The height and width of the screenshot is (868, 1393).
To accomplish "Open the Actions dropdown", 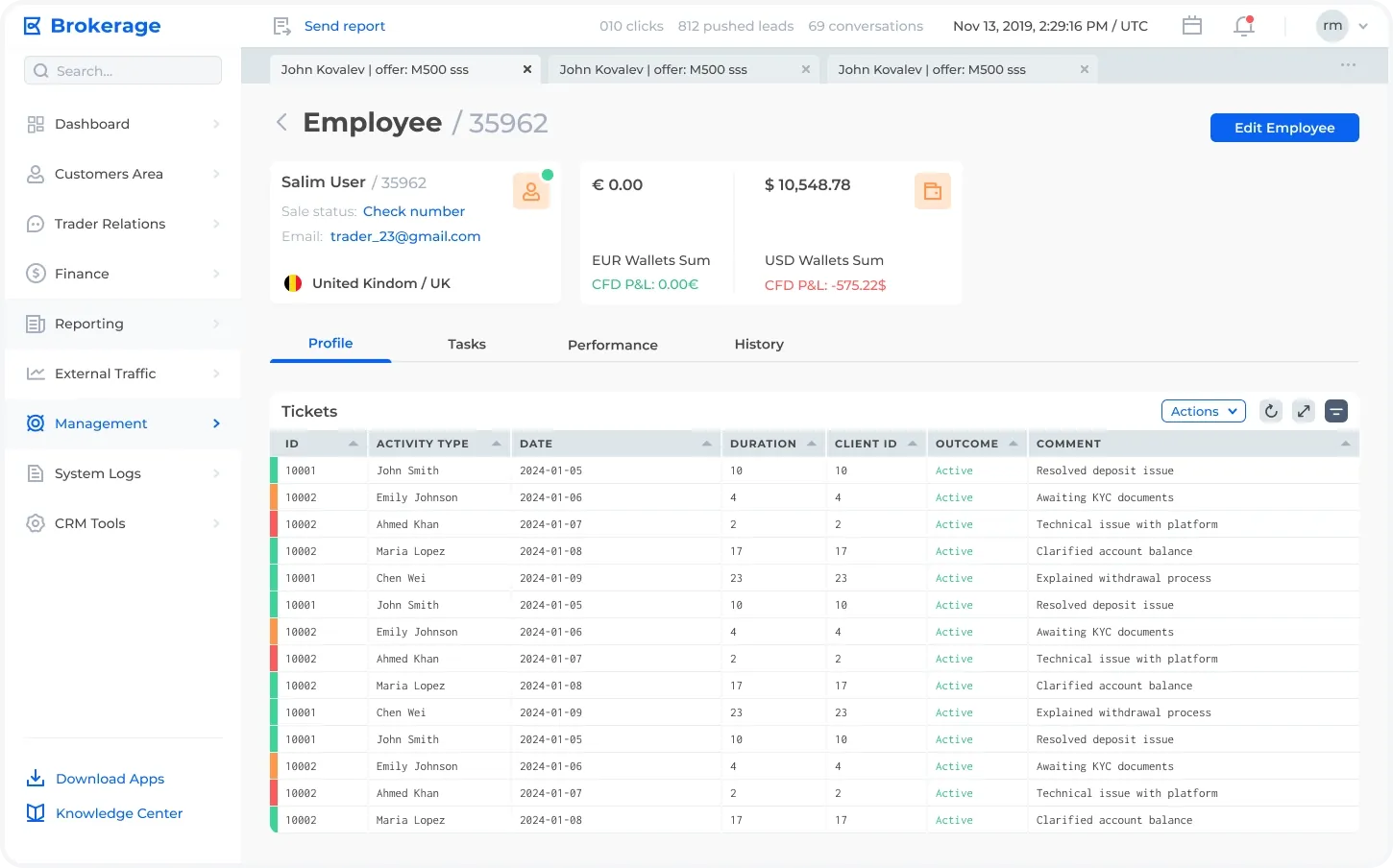I will tap(1204, 411).
